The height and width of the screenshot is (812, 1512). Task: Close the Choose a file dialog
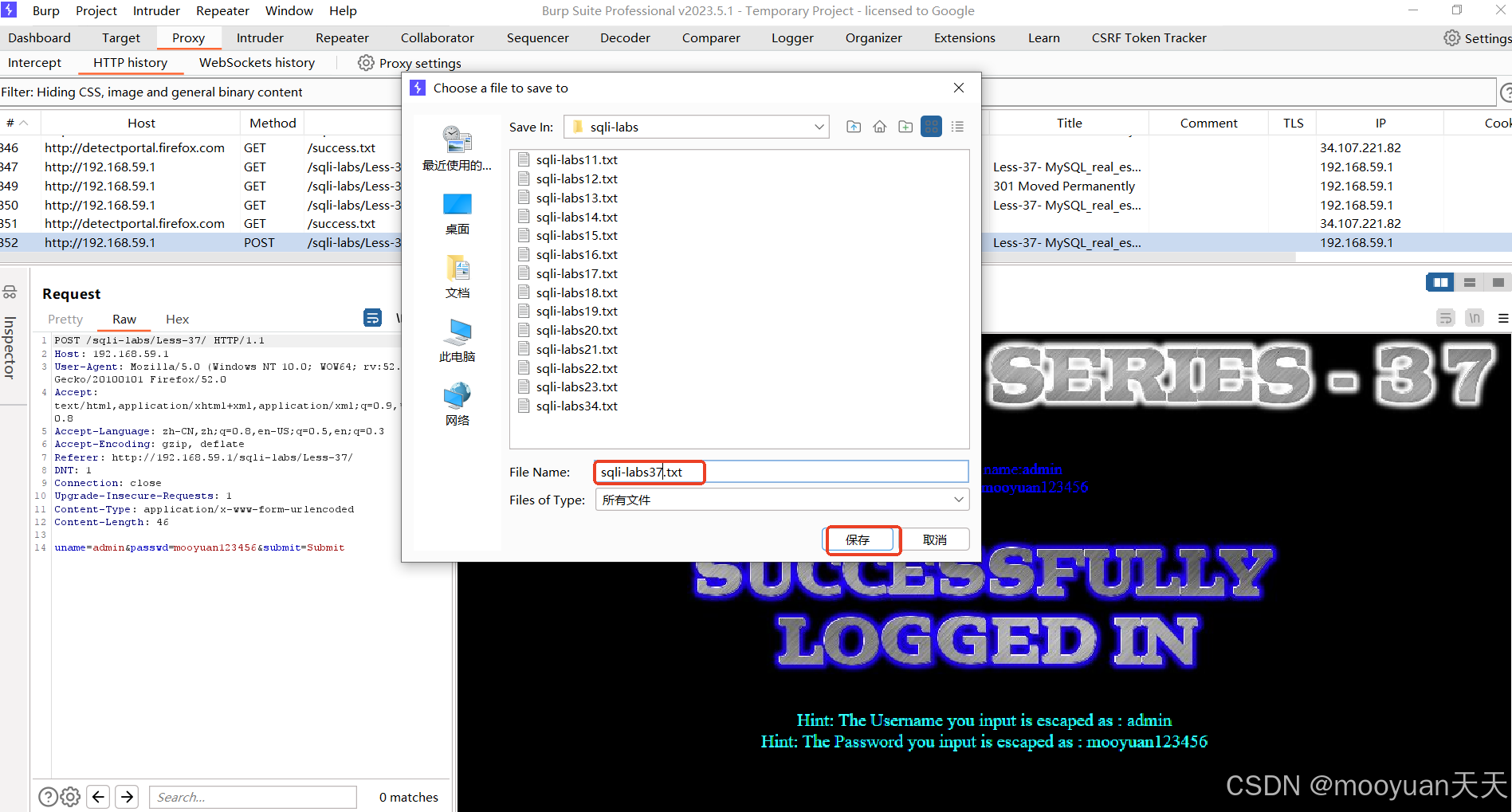(x=959, y=88)
